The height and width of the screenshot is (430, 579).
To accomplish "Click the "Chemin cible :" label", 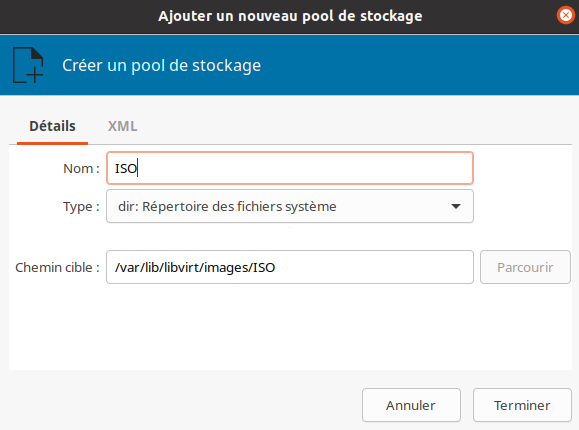I will coord(57,267).
